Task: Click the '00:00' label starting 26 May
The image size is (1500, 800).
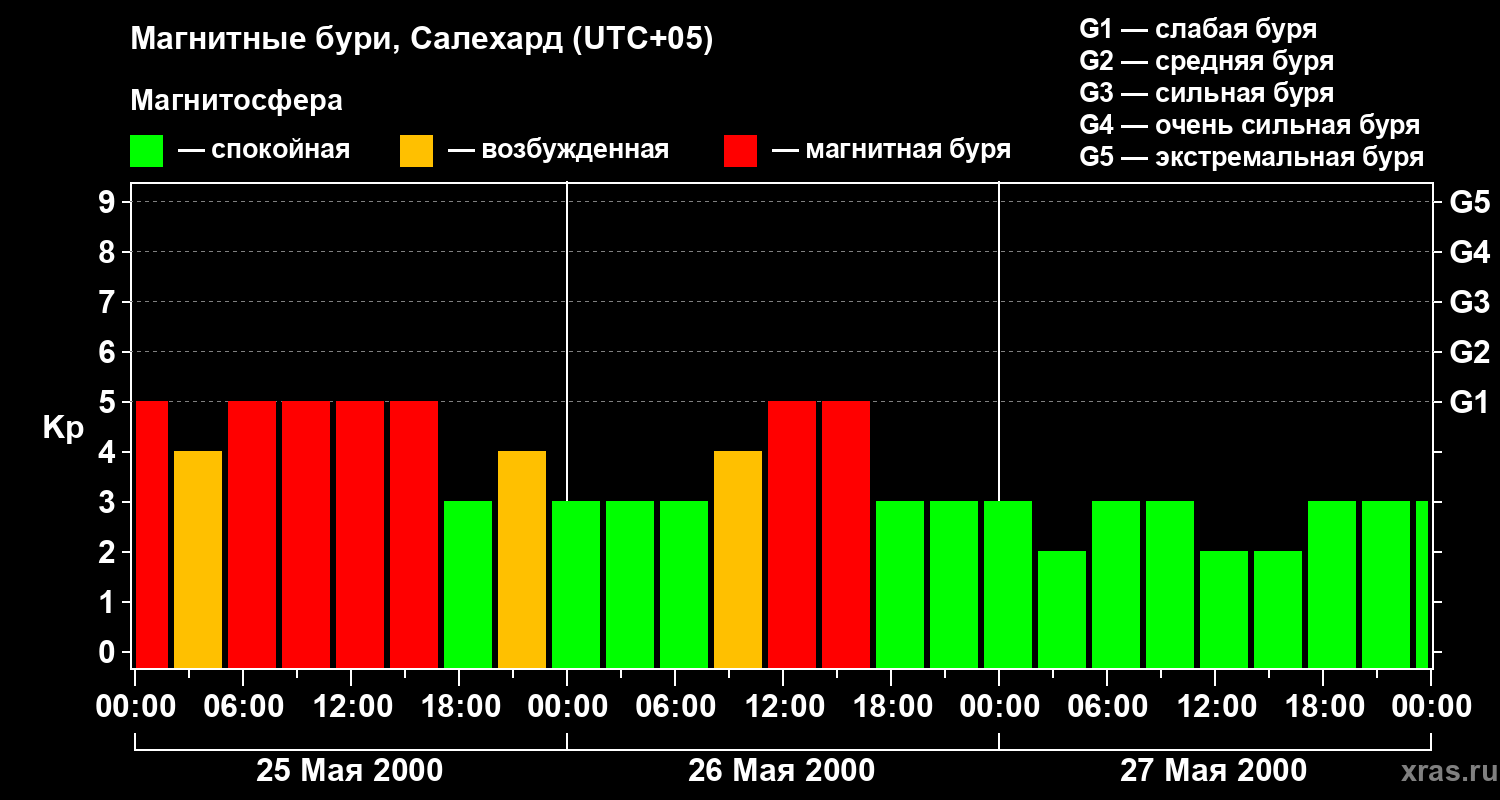Action: pyautogui.click(x=567, y=707)
